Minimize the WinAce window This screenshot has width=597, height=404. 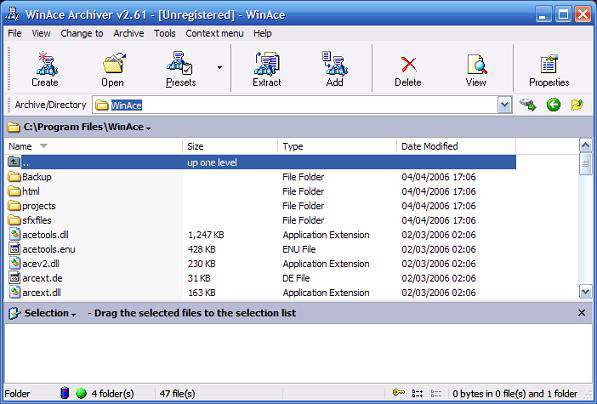pyautogui.click(x=544, y=14)
